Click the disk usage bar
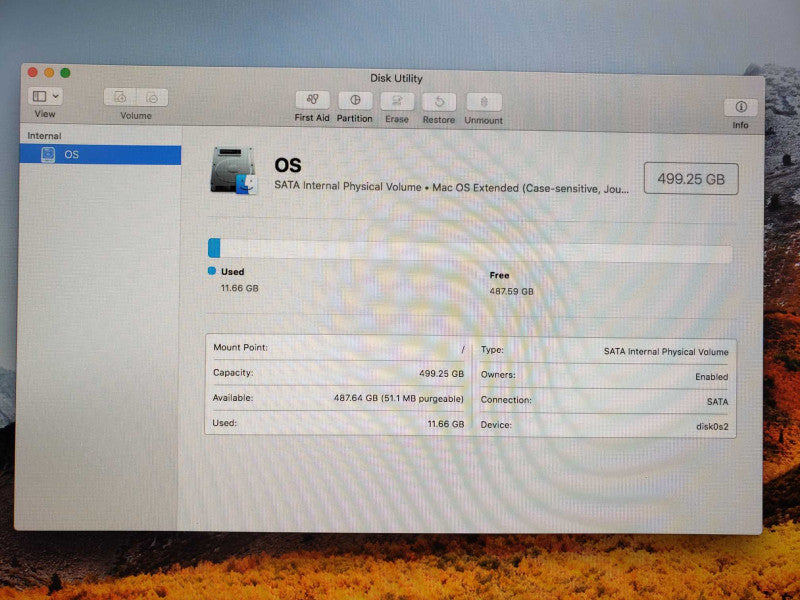Screen dimensions: 800x600 tap(470, 251)
